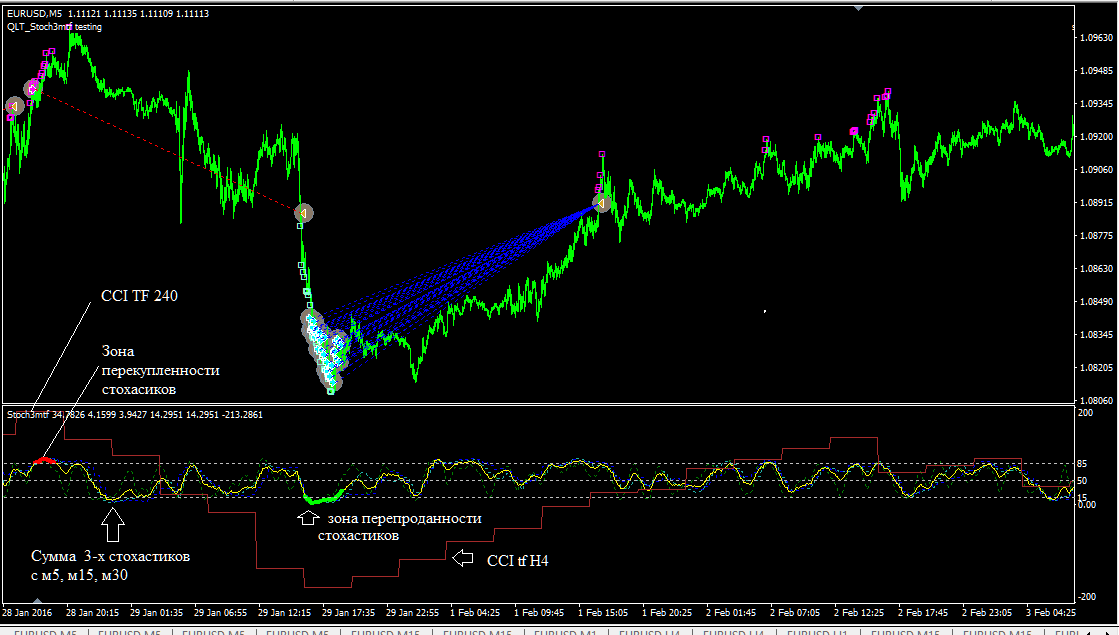This screenshot has height=635, width=1119.
Task: Click the trade close marker where blue lines converge
Action: [602, 204]
